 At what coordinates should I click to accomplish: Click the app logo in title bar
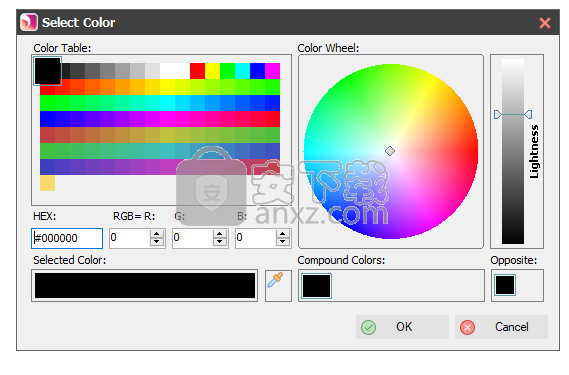pos(29,23)
